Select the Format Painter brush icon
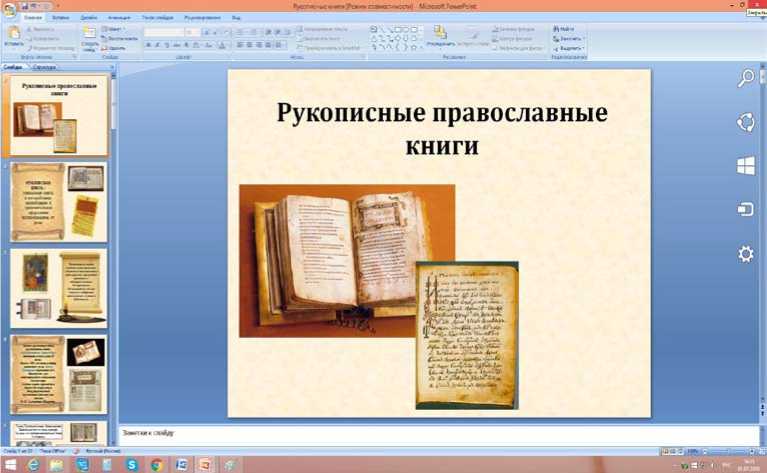The height and width of the screenshot is (473, 767). [29, 48]
